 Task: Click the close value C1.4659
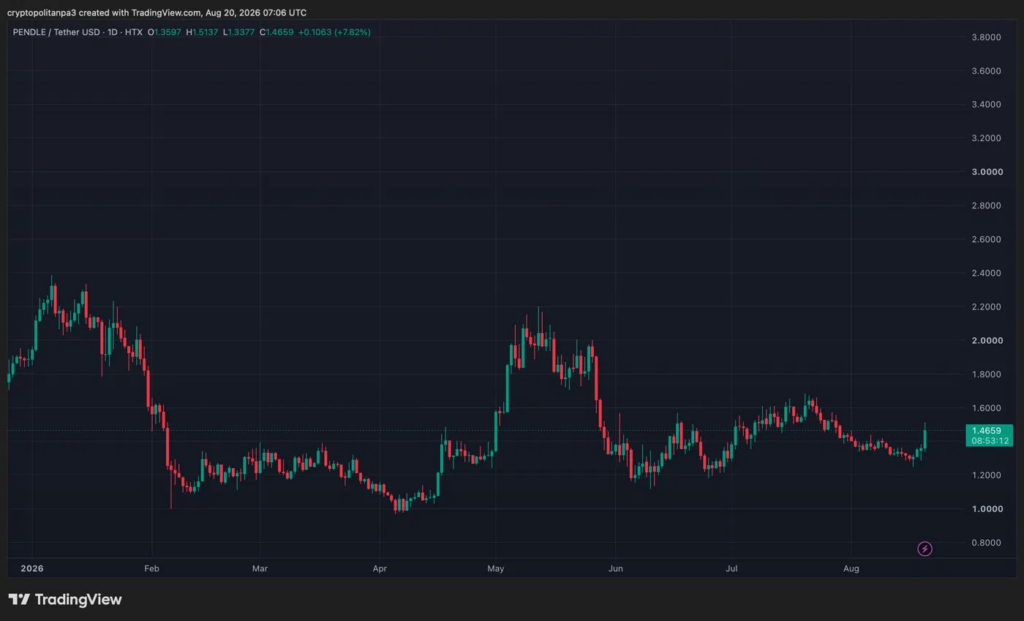(x=276, y=32)
